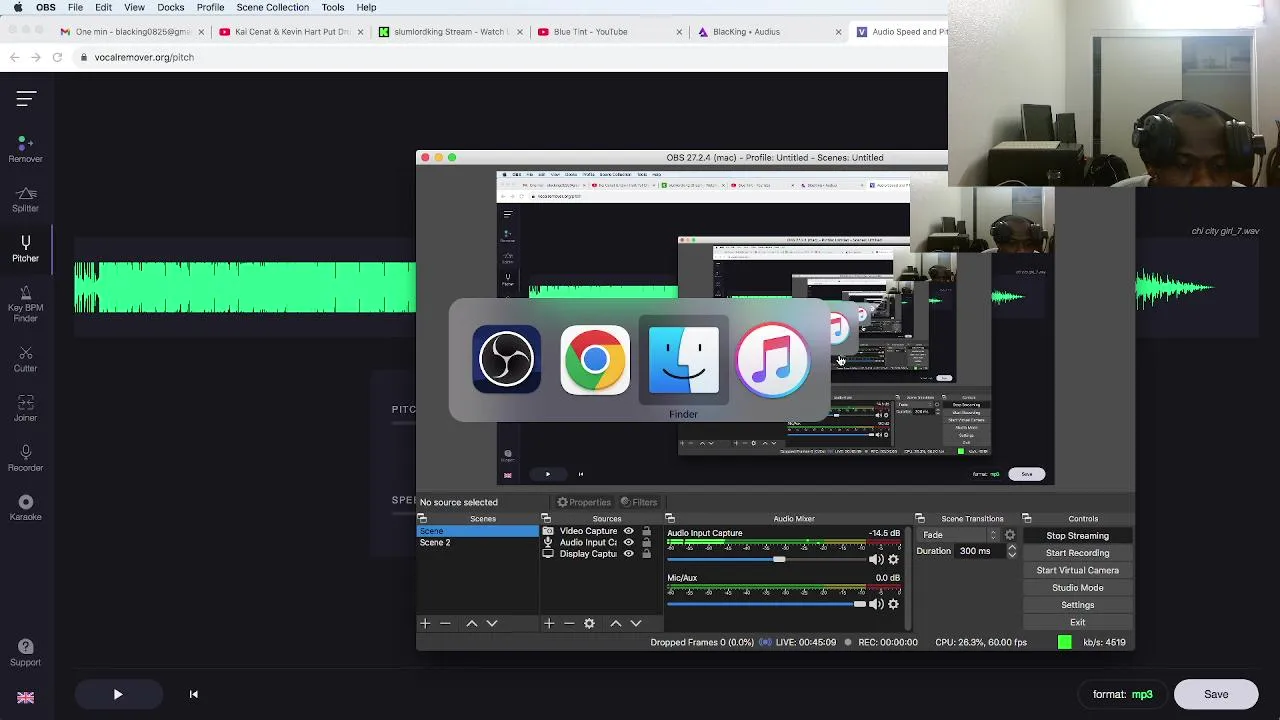Open the Fade transition dropdown
This screenshot has height=720, width=1280.
(959, 535)
